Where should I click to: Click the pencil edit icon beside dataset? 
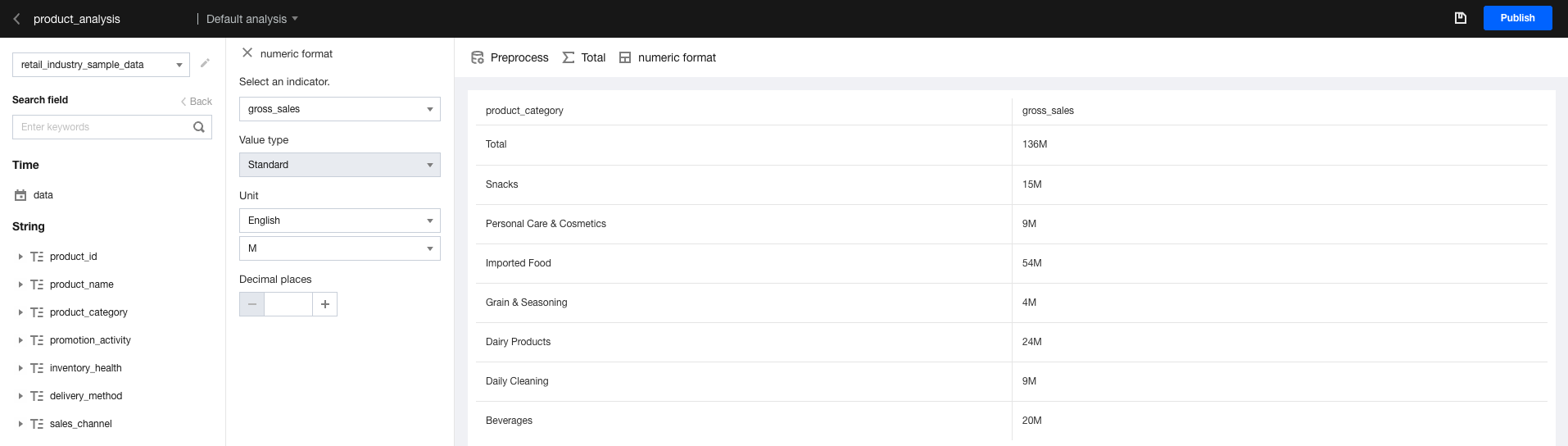(x=205, y=63)
